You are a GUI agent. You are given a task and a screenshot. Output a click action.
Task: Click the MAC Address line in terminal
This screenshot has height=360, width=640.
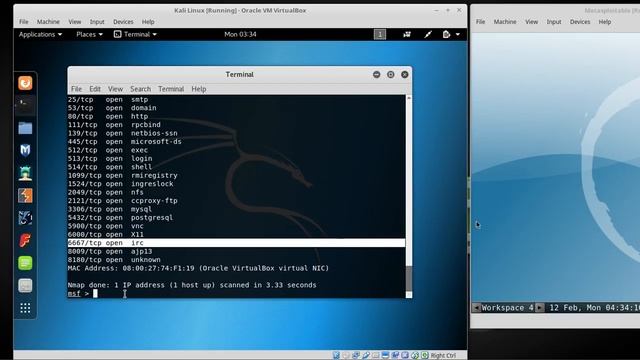coord(198,268)
